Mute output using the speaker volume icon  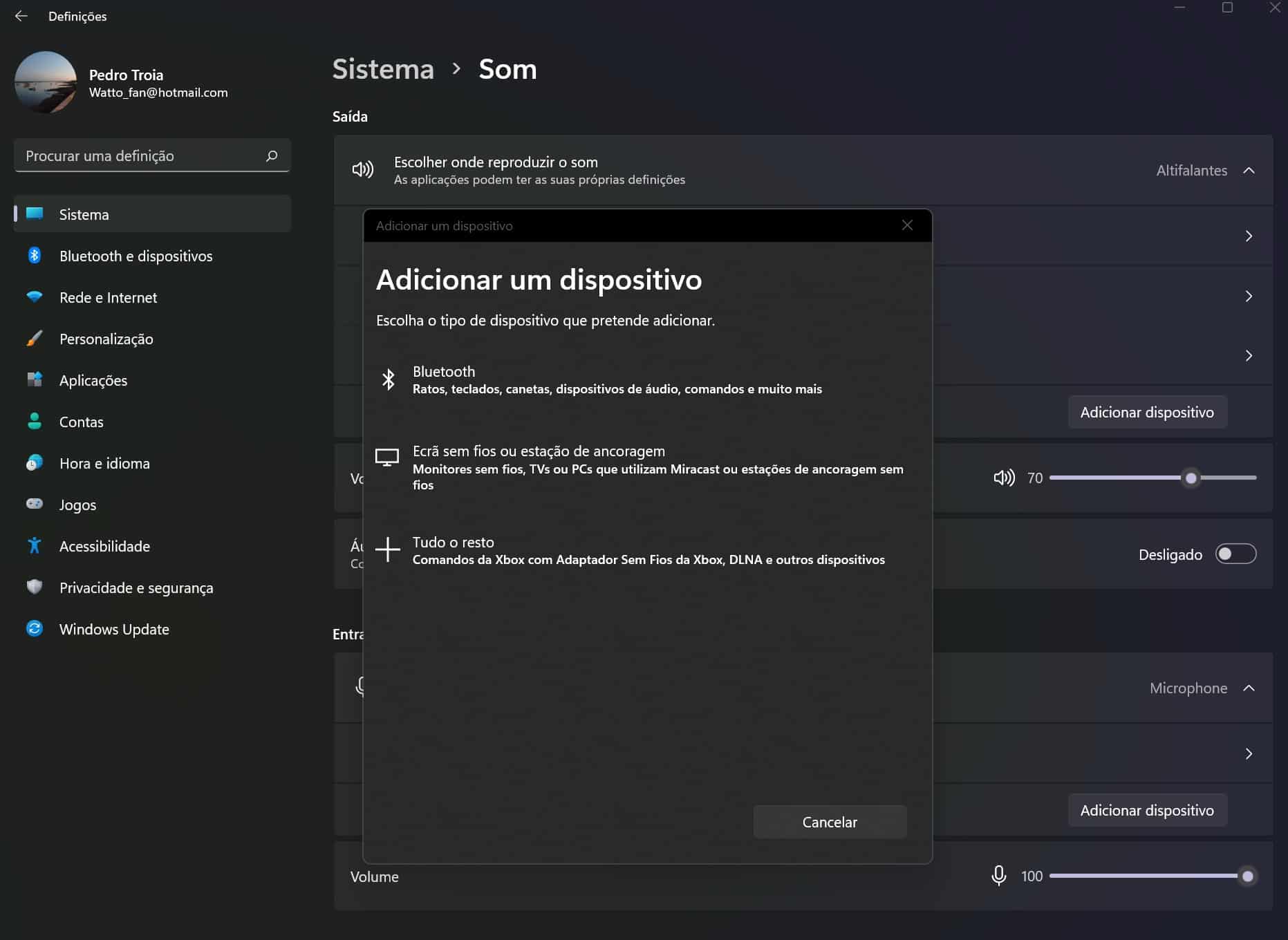point(1004,478)
